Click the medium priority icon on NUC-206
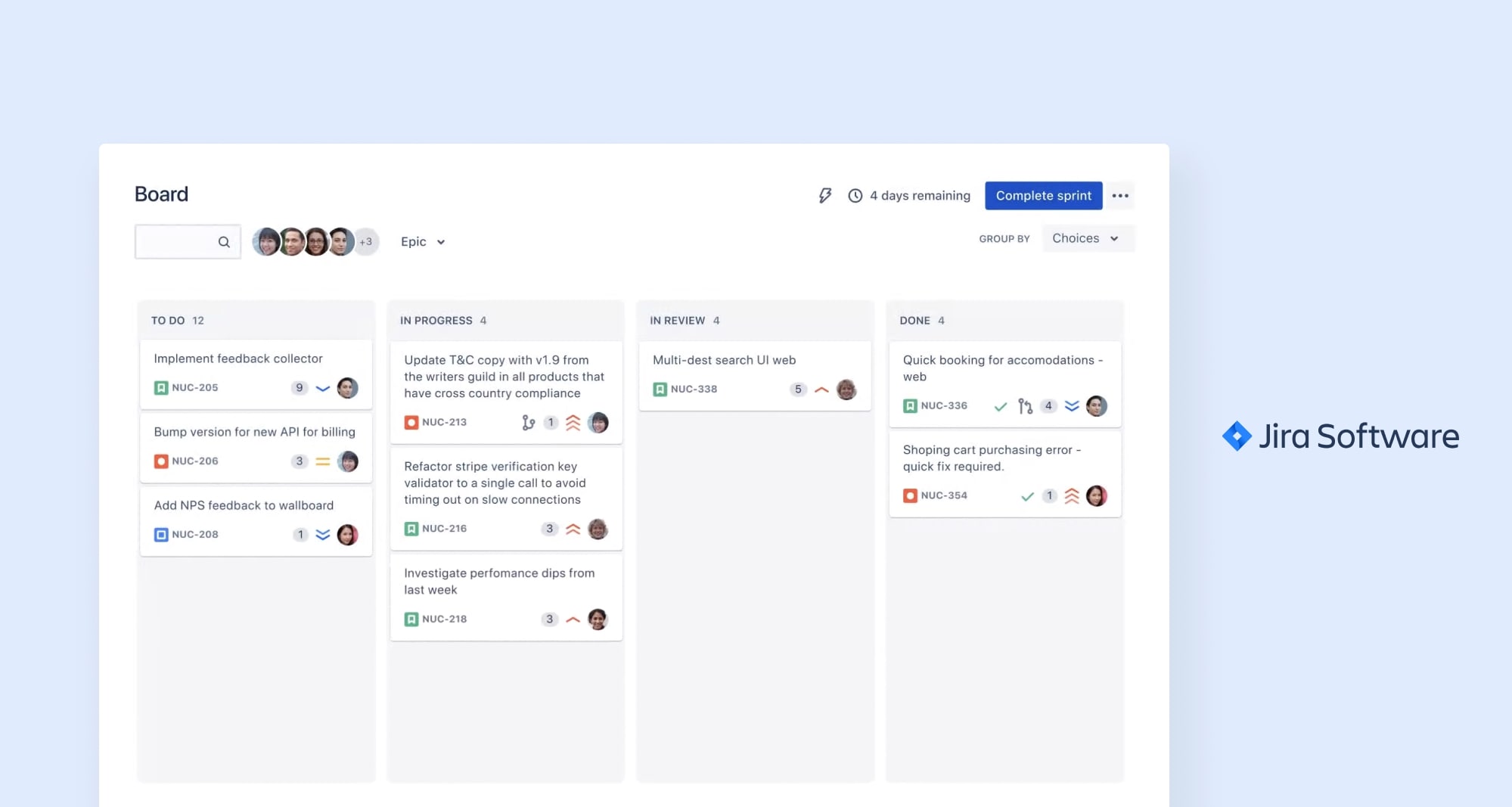This screenshot has height=807, width=1512. tap(323, 461)
